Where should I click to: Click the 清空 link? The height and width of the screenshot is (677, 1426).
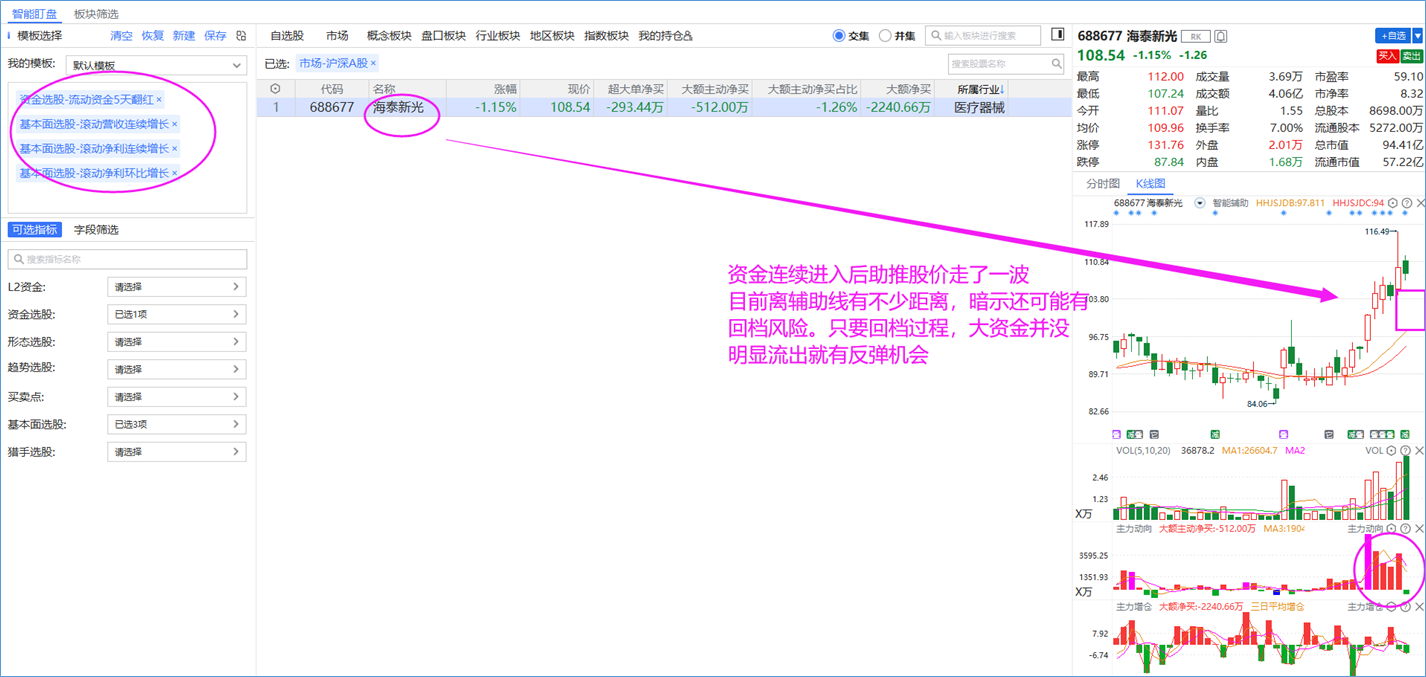pyautogui.click(x=121, y=35)
